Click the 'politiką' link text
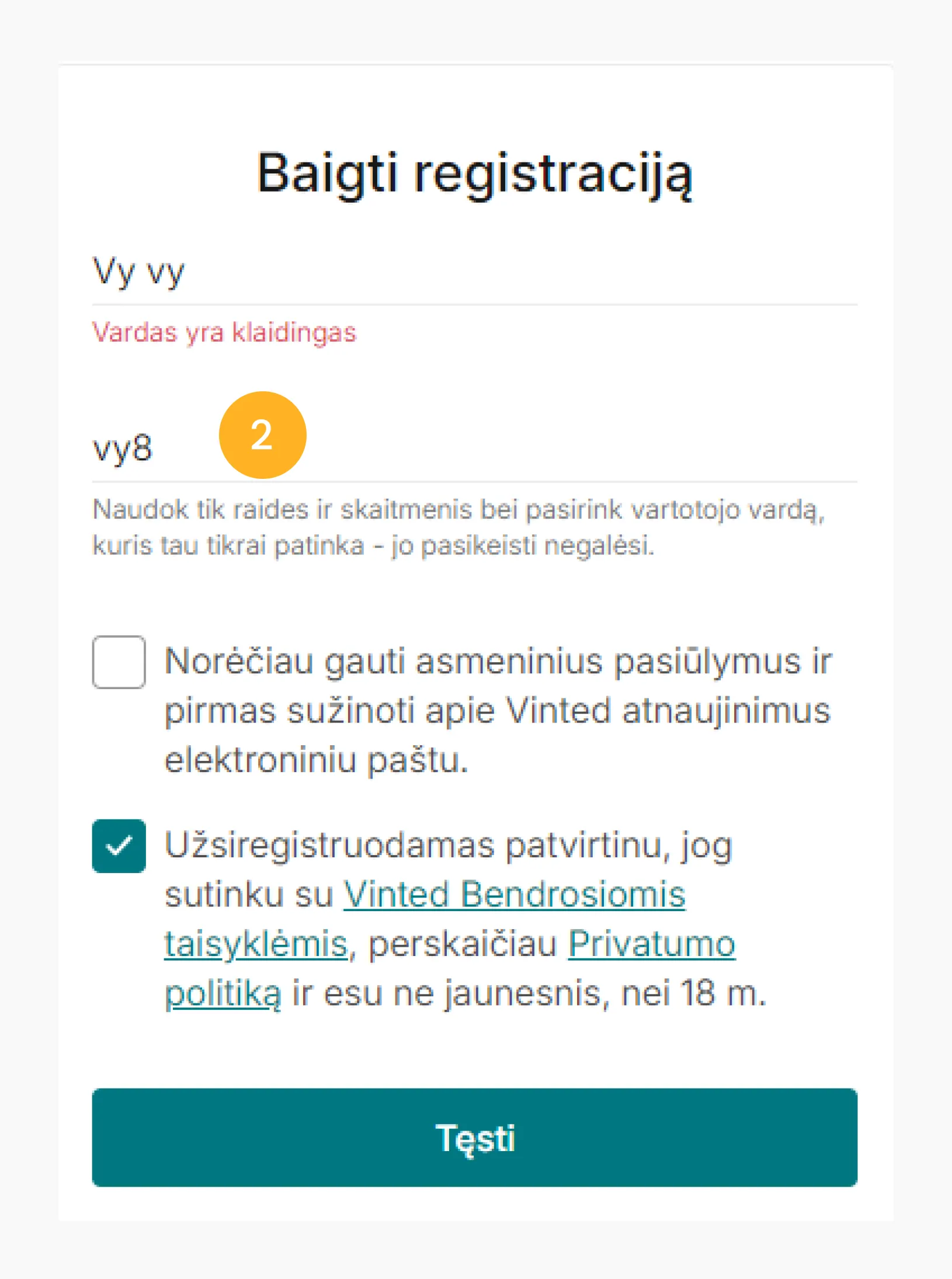 pyautogui.click(x=223, y=993)
